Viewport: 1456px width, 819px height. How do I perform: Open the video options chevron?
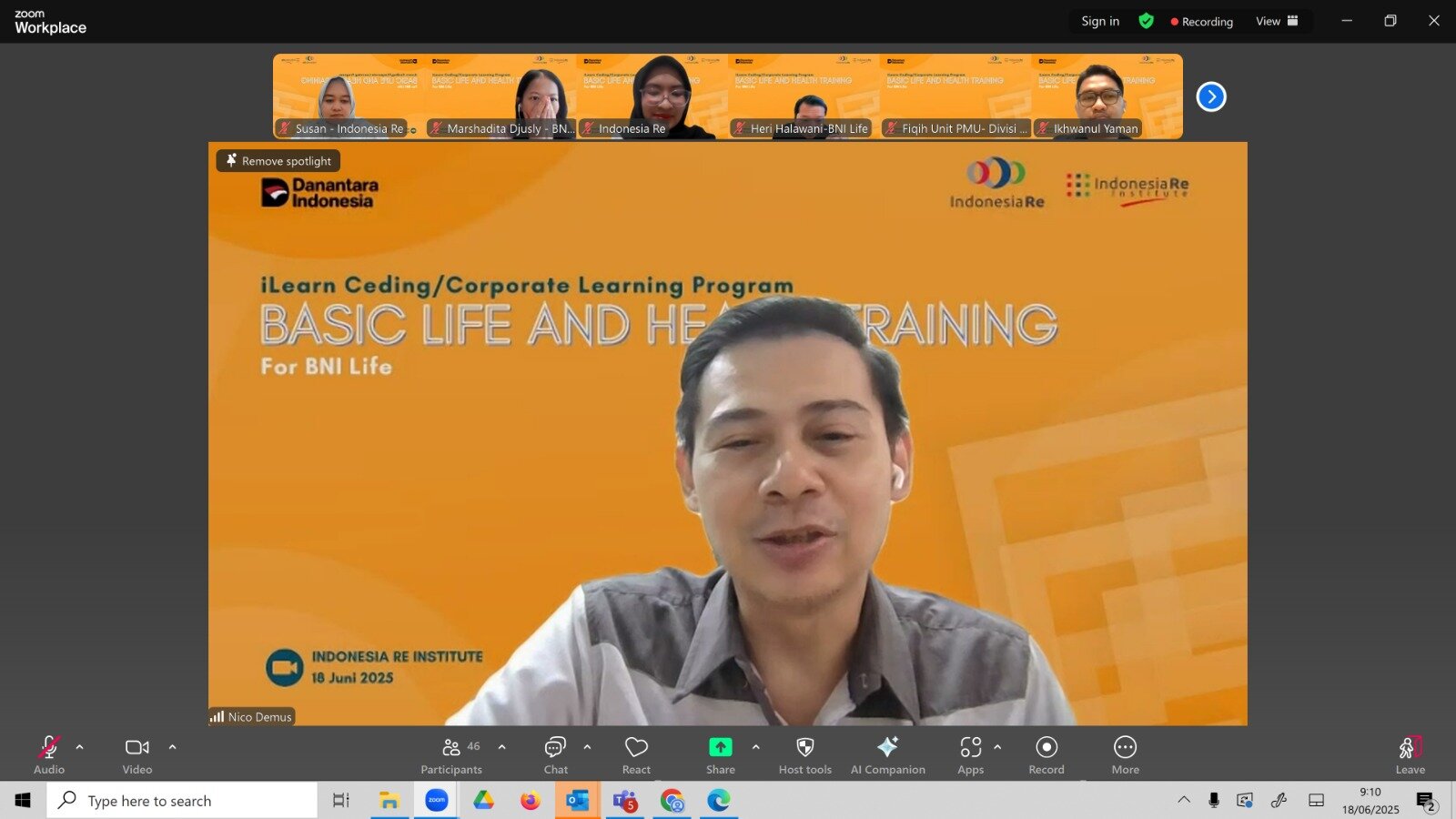pyautogui.click(x=172, y=747)
